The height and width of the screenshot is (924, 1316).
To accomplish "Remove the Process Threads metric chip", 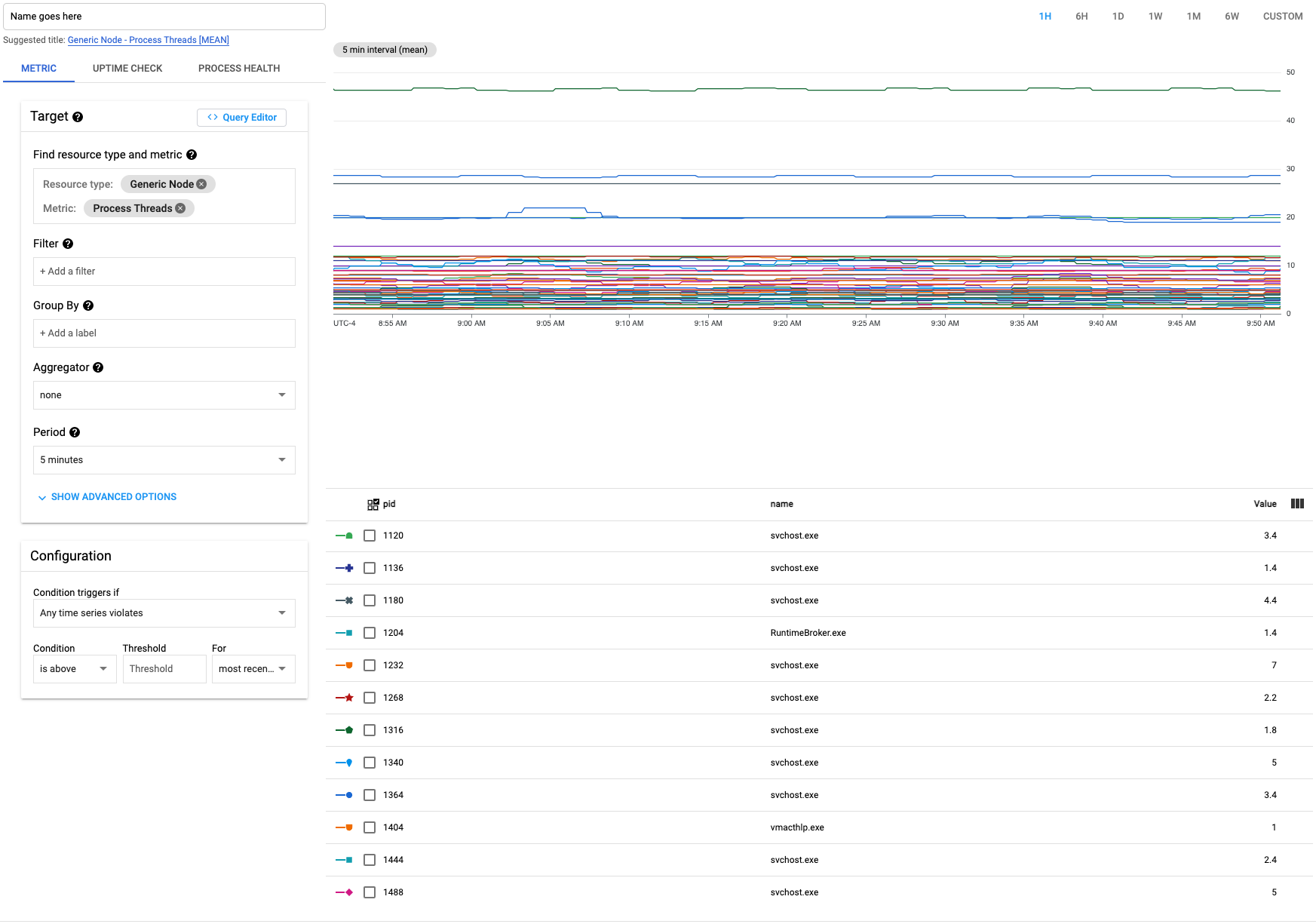I will 180,208.
